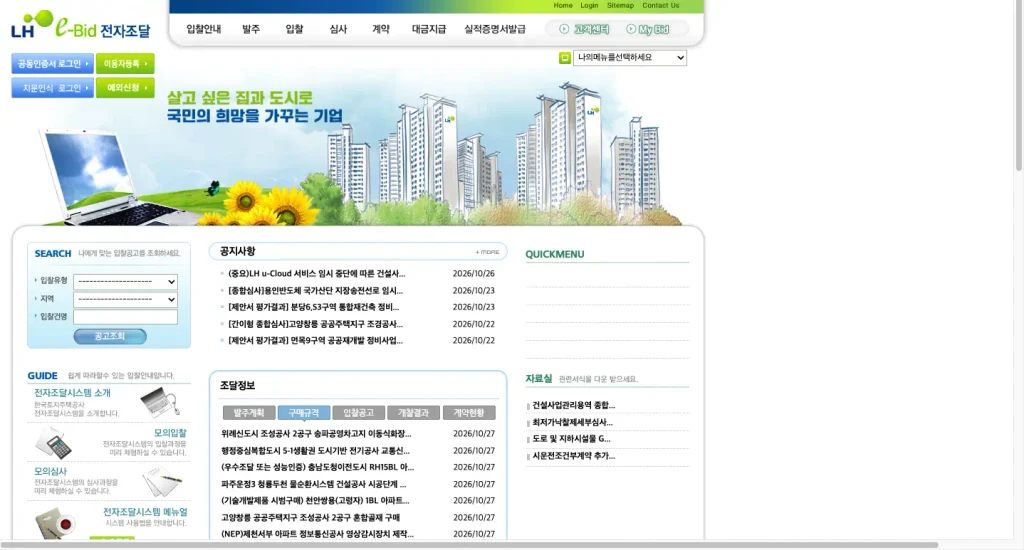
Task: Open 도로 및 지하시설물 G... in 자료실
Action: (571, 438)
